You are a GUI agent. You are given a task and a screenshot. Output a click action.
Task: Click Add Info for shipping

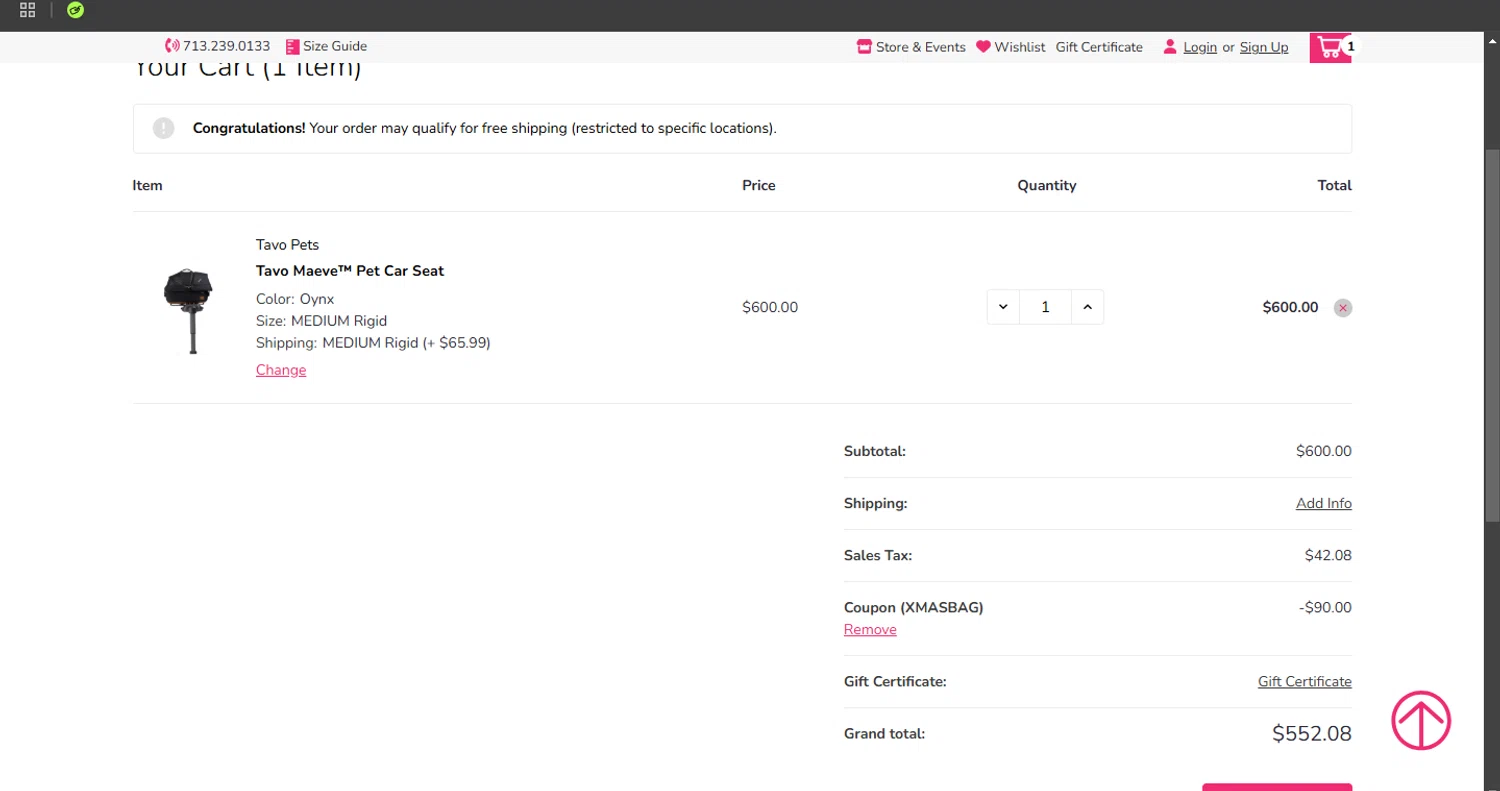pyautogui.click(x=1324, y=503)
